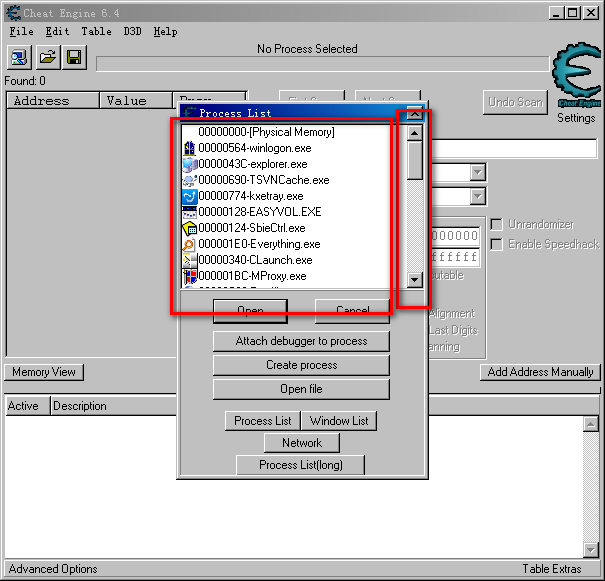Click Attach debugger to process button

(x=301, y=341)
